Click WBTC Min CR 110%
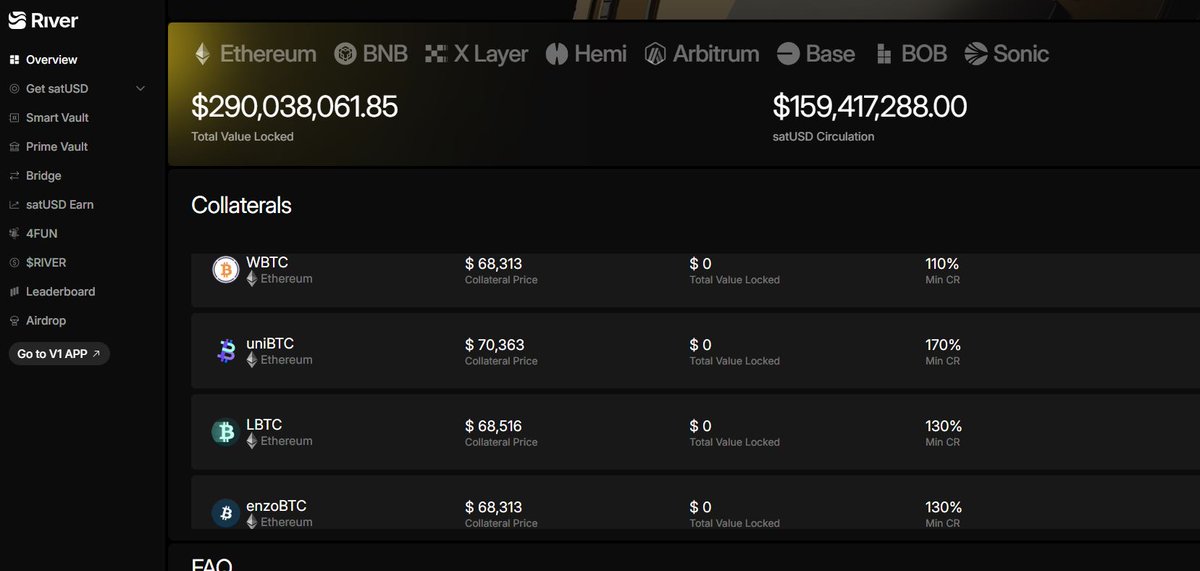Image resolution: width=1200 pixels, height=571 pixels. click(942, 264)
